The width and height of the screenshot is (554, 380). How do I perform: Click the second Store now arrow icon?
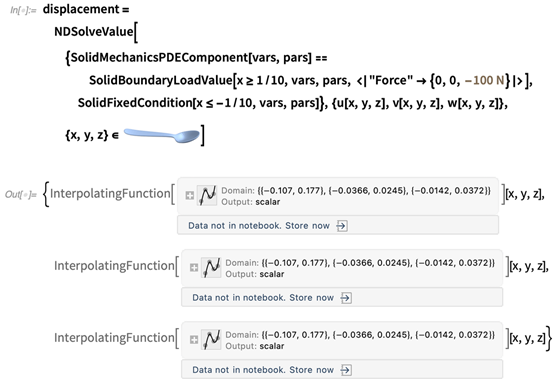click(x=346, y=298)
